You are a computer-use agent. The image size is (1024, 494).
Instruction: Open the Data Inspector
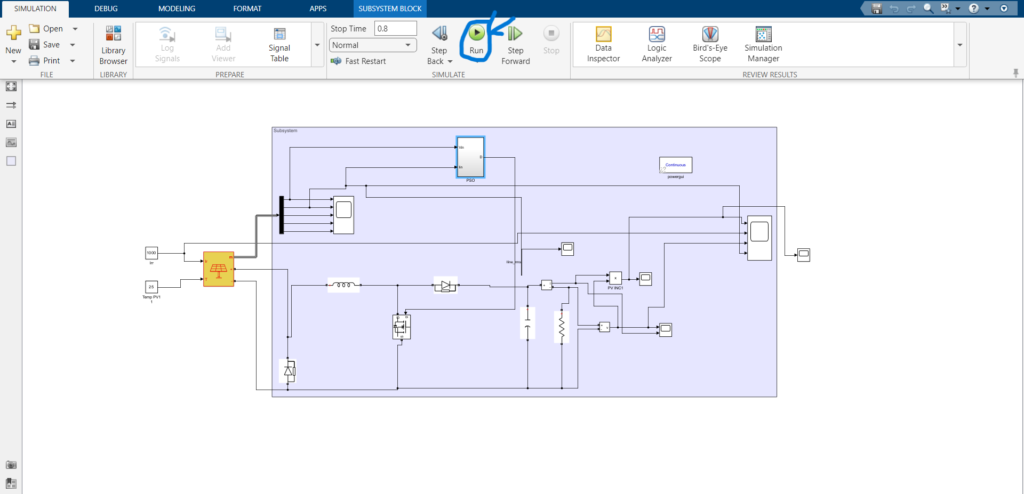[603, 44]
